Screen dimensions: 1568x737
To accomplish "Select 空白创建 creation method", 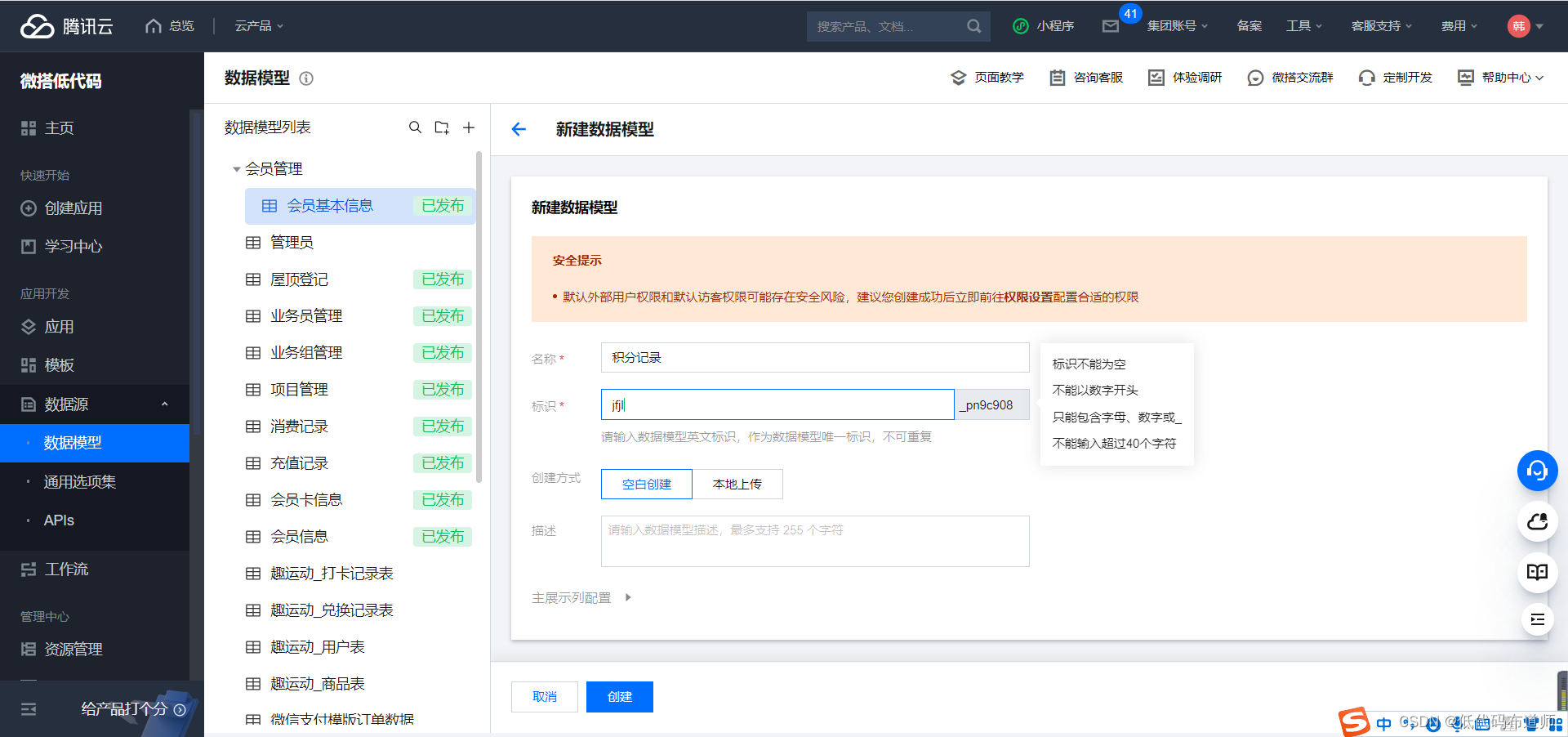I will point(647,484).
